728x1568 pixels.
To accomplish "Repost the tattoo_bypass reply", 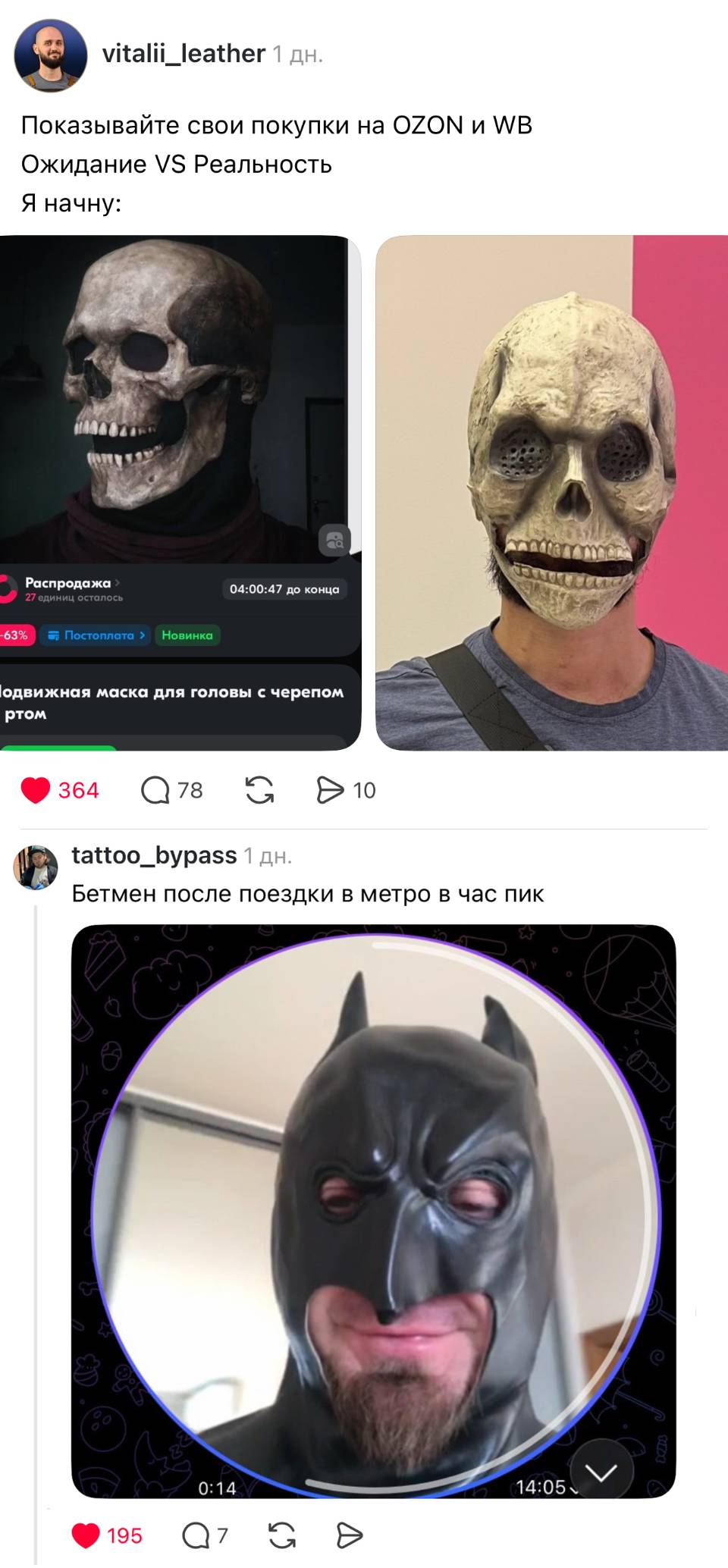I will (x=282, y=1535).
